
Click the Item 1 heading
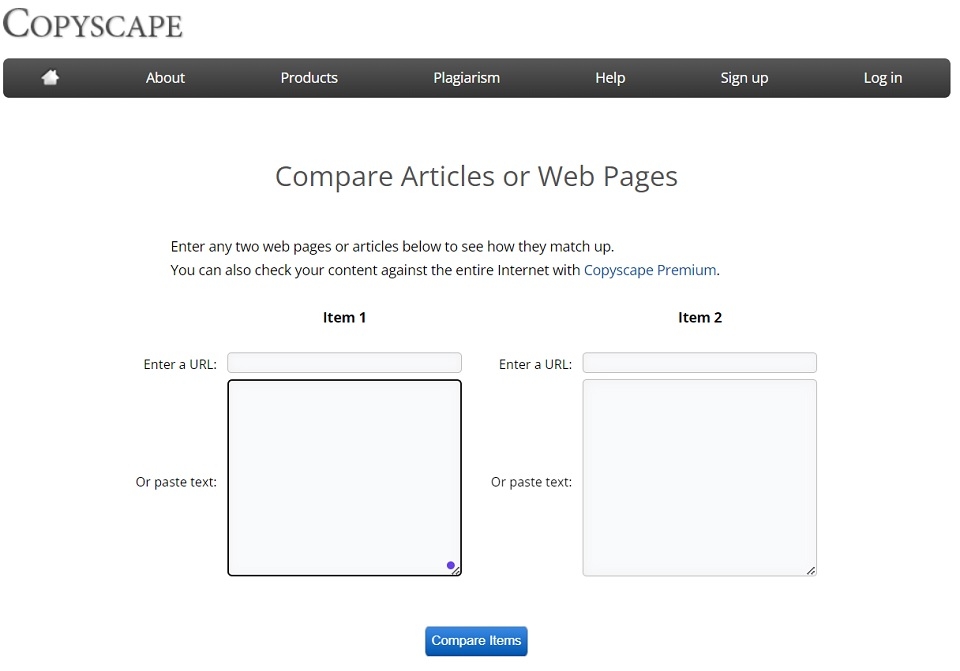(344, 317)
